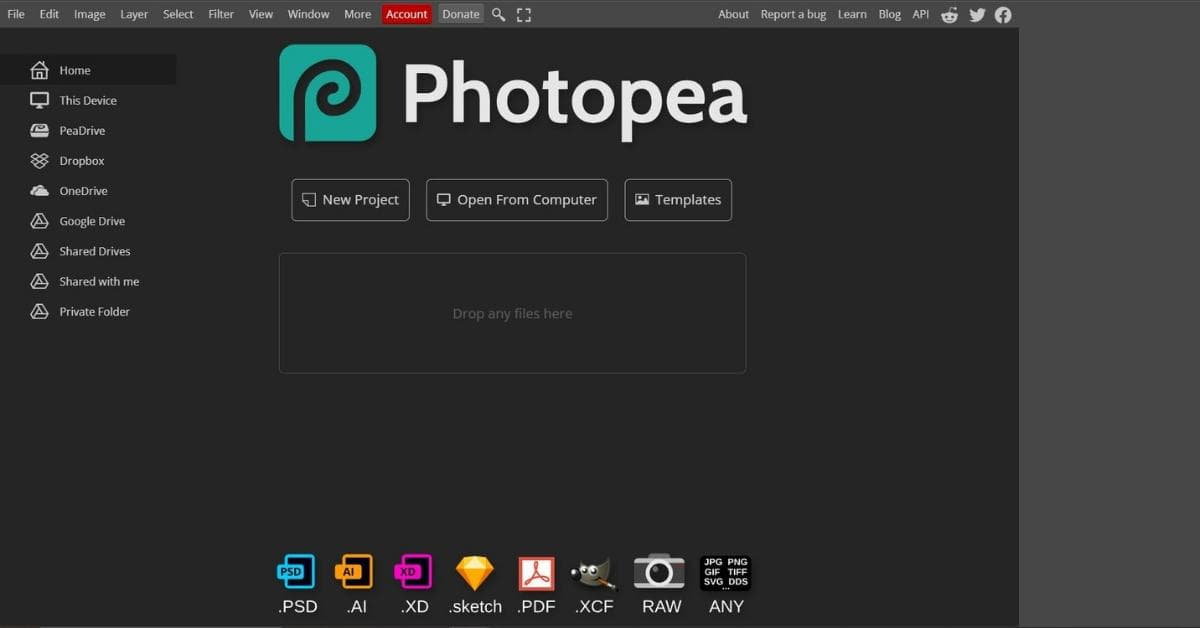Select Shared Drives label in sidebar
1200x628 pixels.
[95, 251]
